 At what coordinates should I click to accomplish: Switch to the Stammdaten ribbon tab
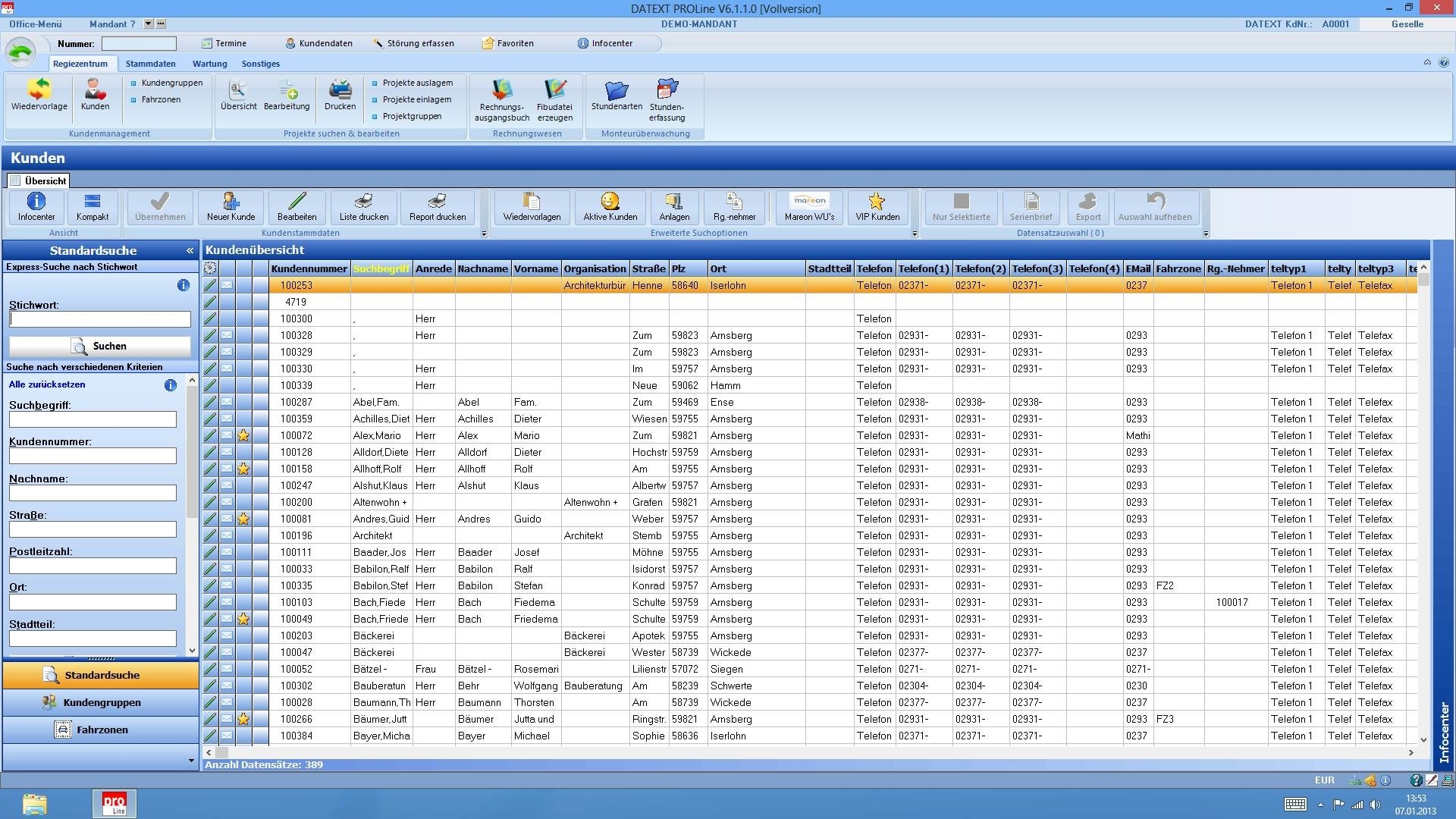click(x=150, y=64)
